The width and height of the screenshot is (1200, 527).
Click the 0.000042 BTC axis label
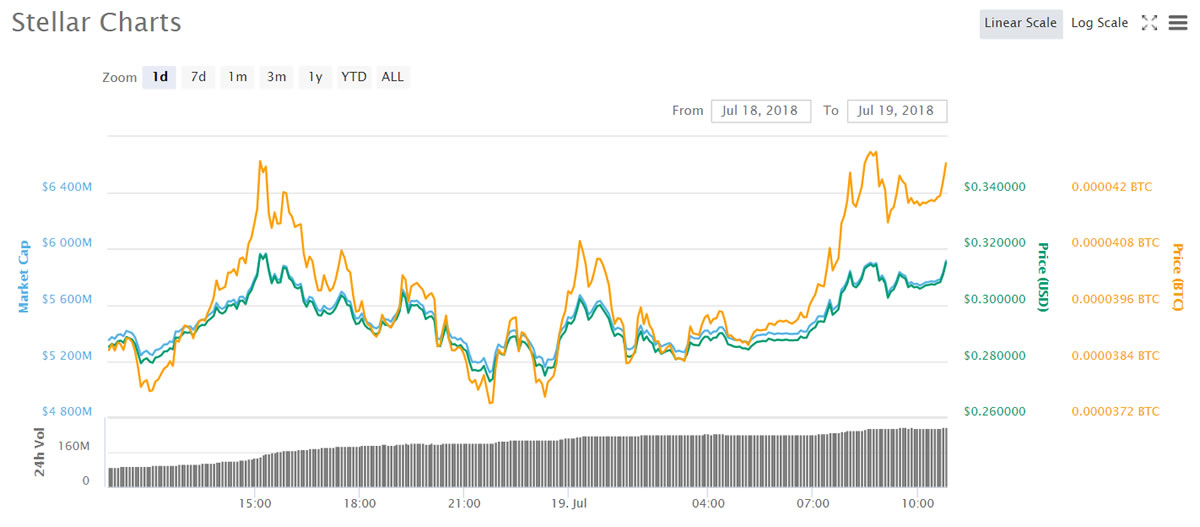1111,187
